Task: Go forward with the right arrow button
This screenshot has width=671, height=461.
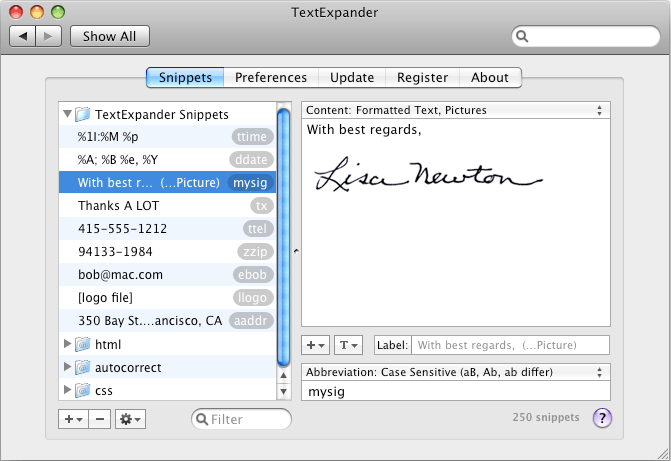Action: tap(49, 36)
